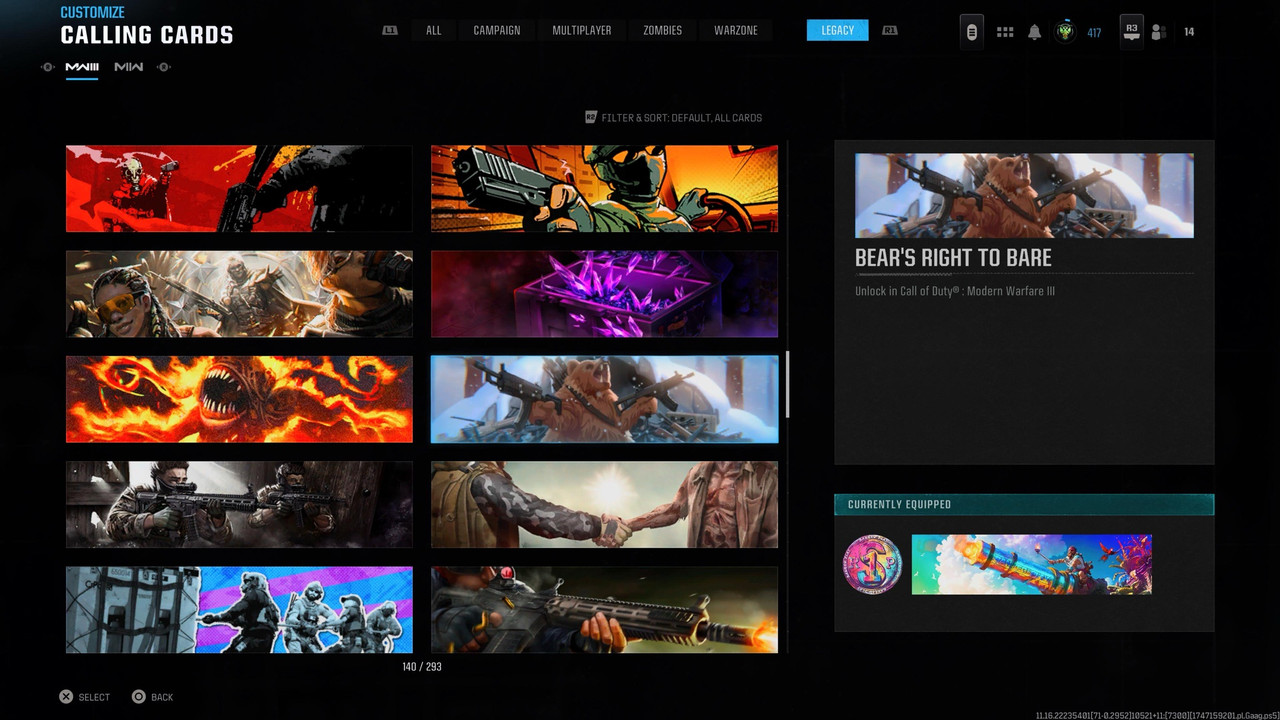Image resolution: width=1280 pixels, height=720 pixels.
Task: Click the player rank emblem icon
Action: [1065, 32]
